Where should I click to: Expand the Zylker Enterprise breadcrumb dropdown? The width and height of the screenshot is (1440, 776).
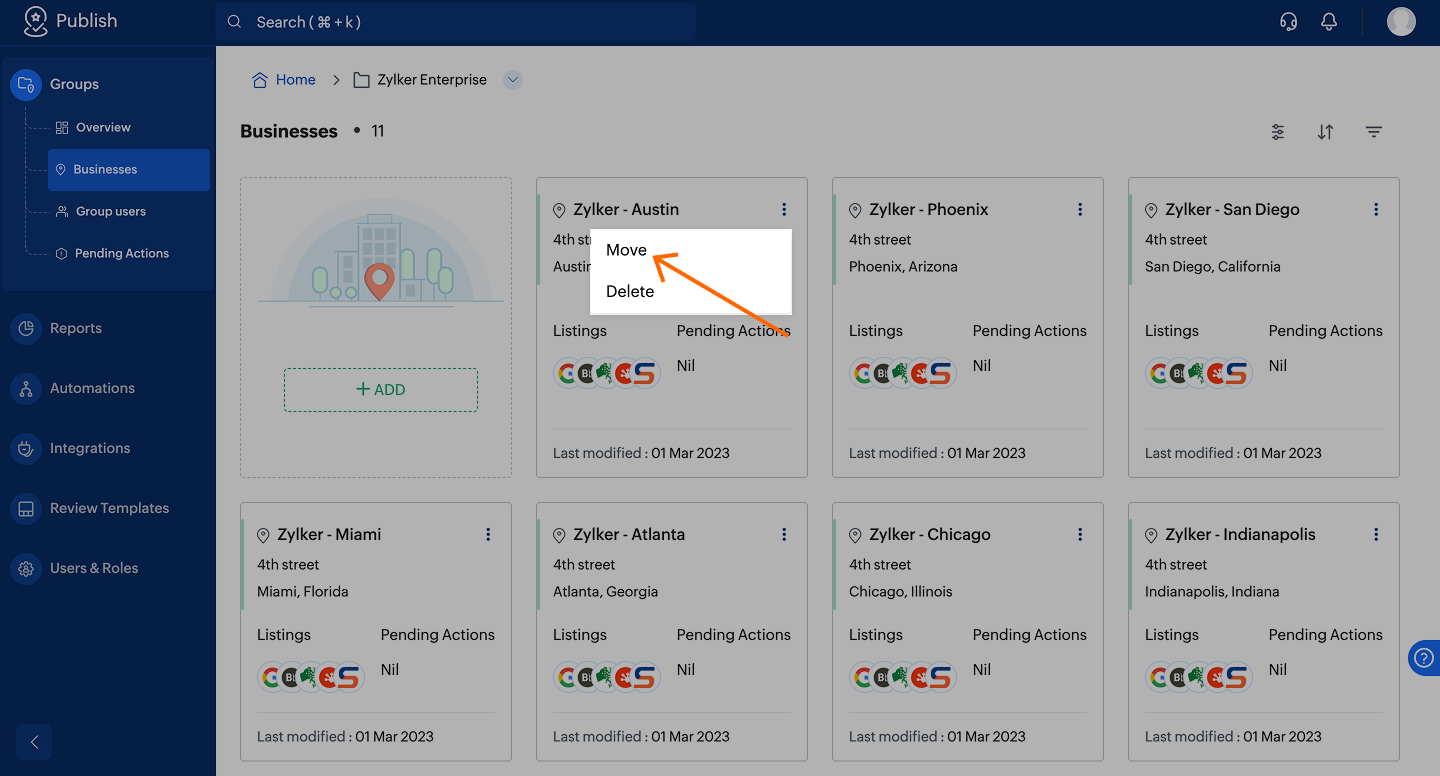[x=513, y=80]
